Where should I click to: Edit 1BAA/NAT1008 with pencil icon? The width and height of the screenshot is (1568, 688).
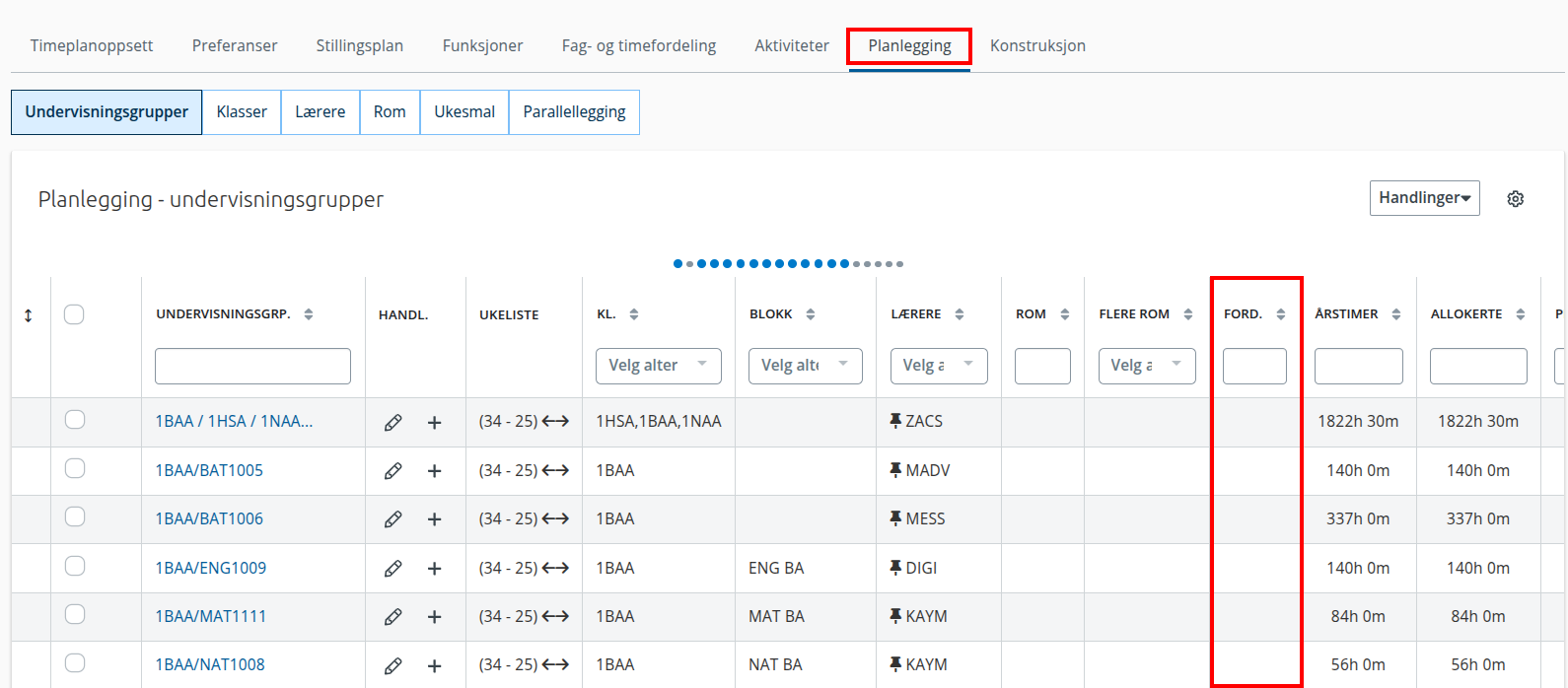(392, 665)
